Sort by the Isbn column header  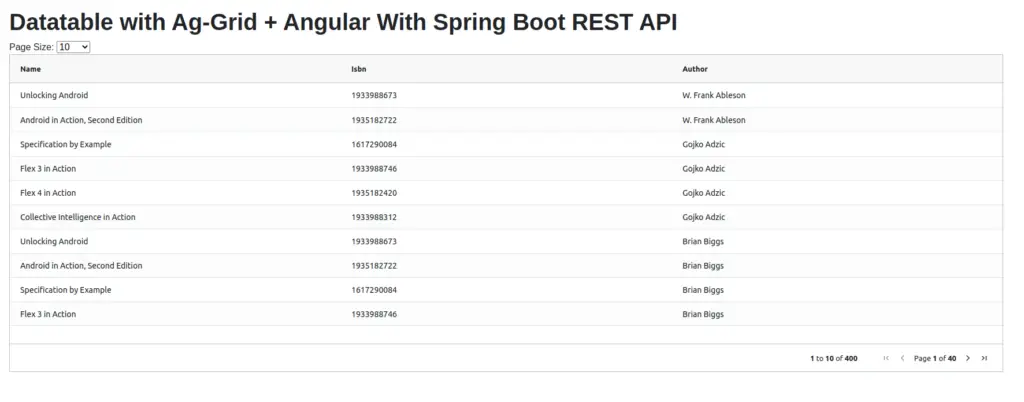coord(360,69)
